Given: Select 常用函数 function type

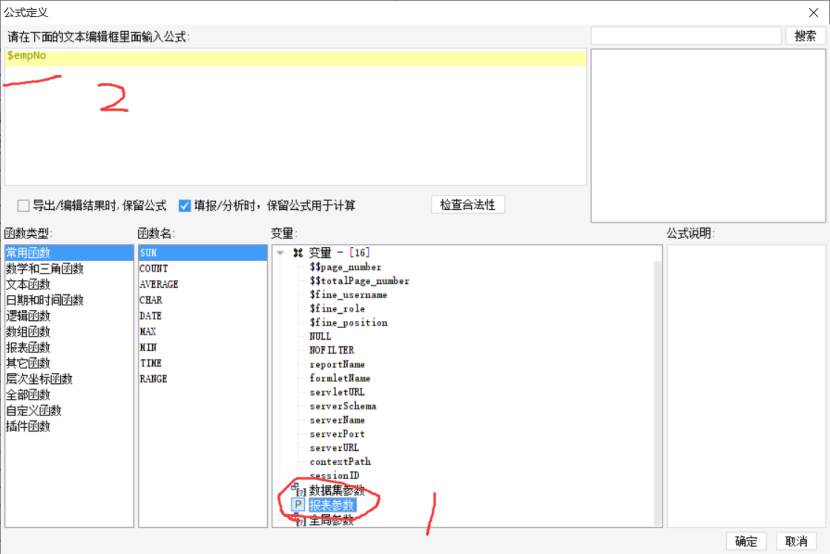Looking at the screenshot, I should [69, 253].
